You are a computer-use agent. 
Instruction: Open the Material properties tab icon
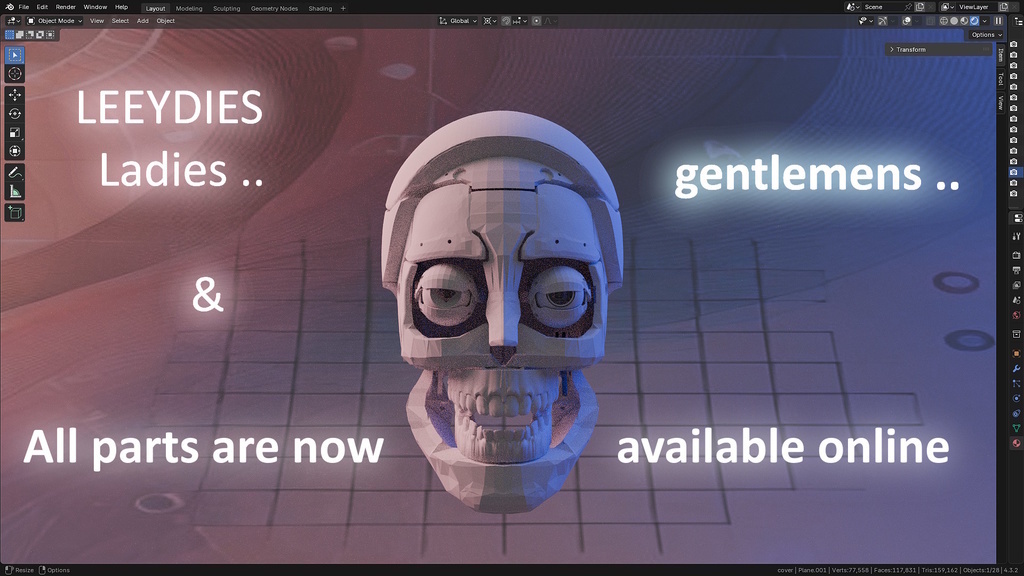[x=1016, y=443]
